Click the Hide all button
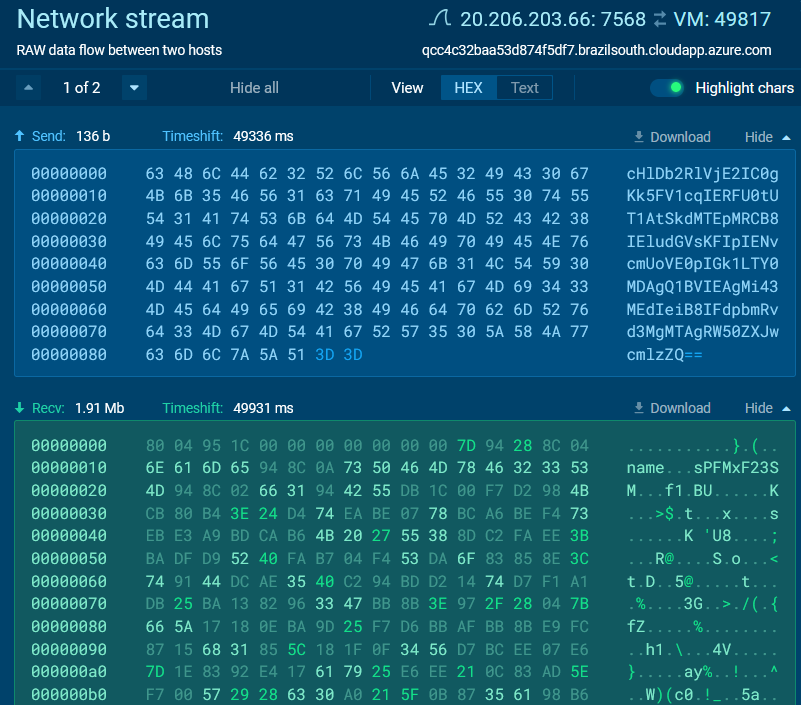The image size is (801, 705). coord(254,88)
